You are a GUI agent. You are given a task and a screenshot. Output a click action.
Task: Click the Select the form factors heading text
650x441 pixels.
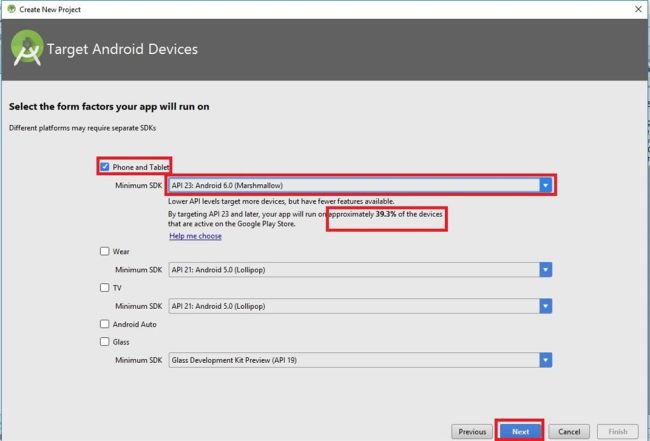tap(109, 107)
